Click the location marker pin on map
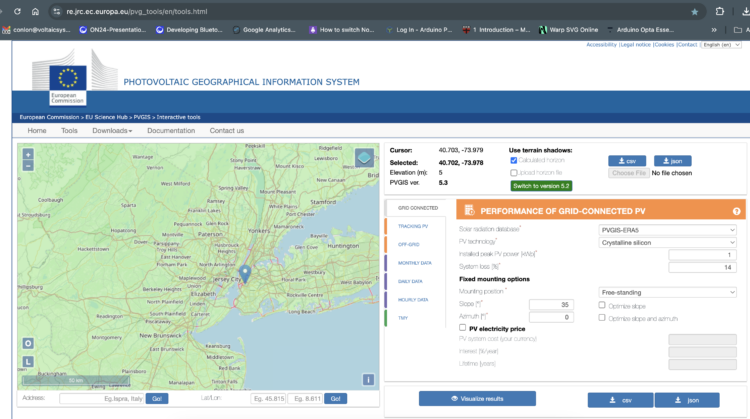 pyautogui.click(x=245, y=272)
